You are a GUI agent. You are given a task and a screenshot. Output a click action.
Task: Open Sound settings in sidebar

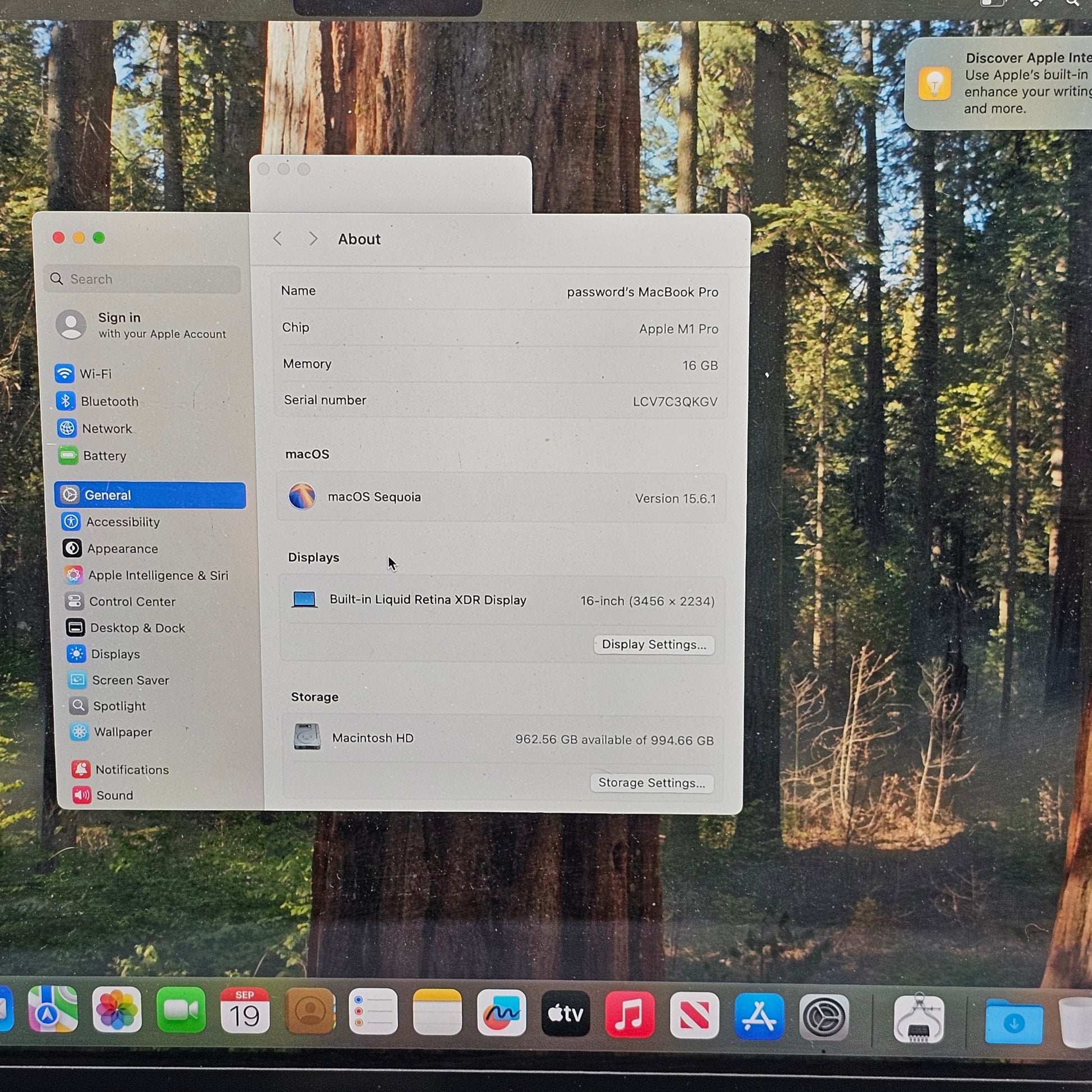point(103,795)
